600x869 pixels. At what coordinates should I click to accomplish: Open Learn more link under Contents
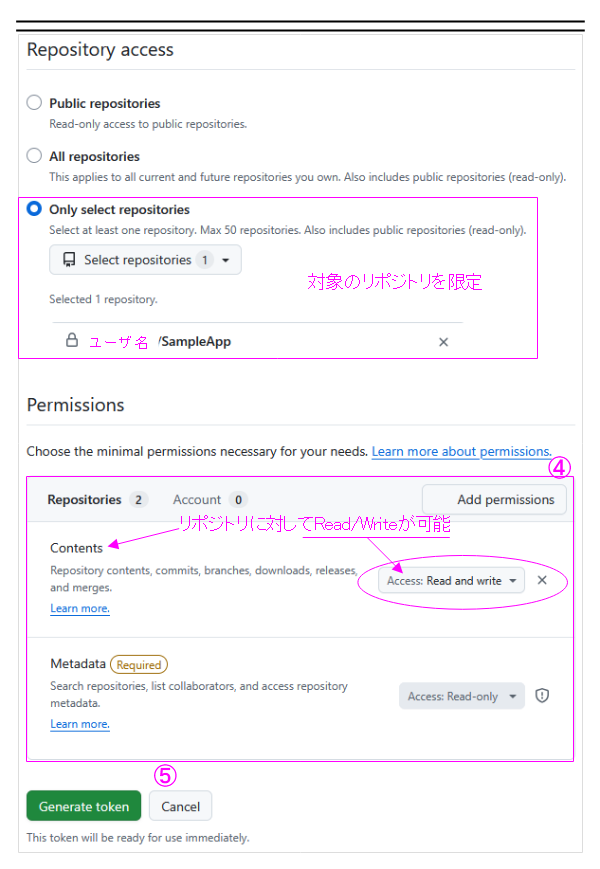(80, 609)
